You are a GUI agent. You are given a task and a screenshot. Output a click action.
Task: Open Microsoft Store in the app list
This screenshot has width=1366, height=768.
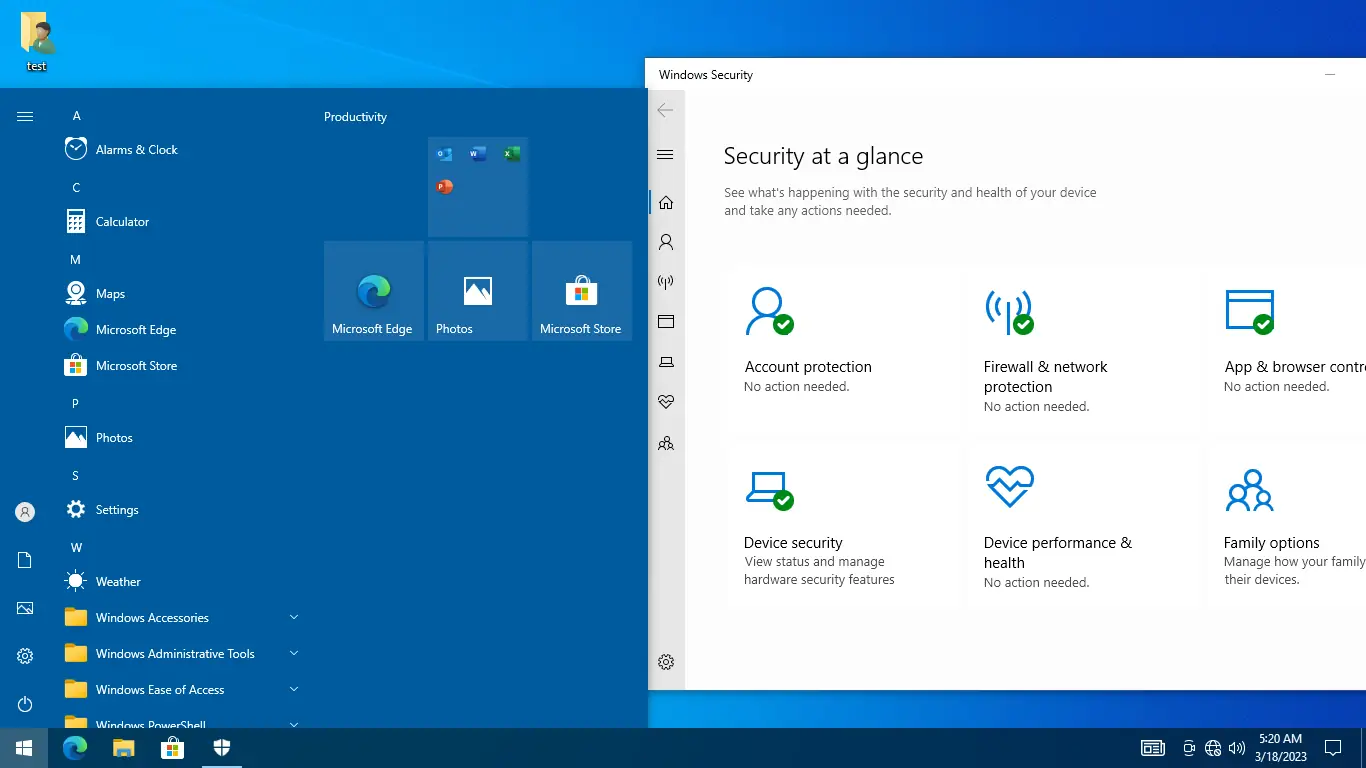coord(182,366)
